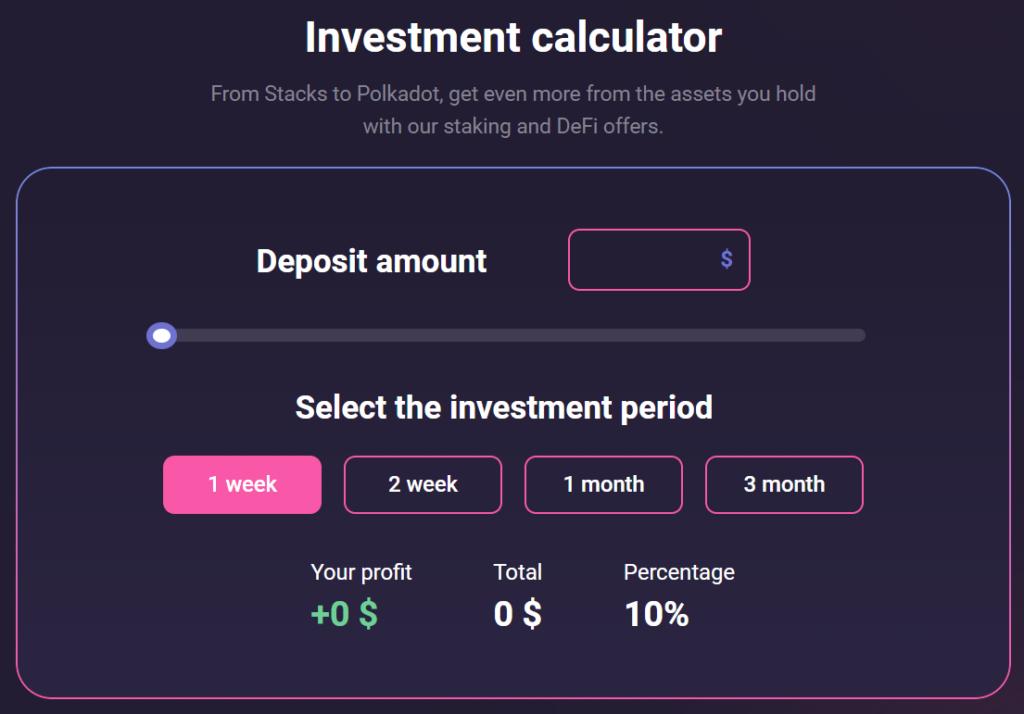The width and height of the screenshot is (1024, 714).
Task: Click the Select the investment period heading
Action: 504,408
